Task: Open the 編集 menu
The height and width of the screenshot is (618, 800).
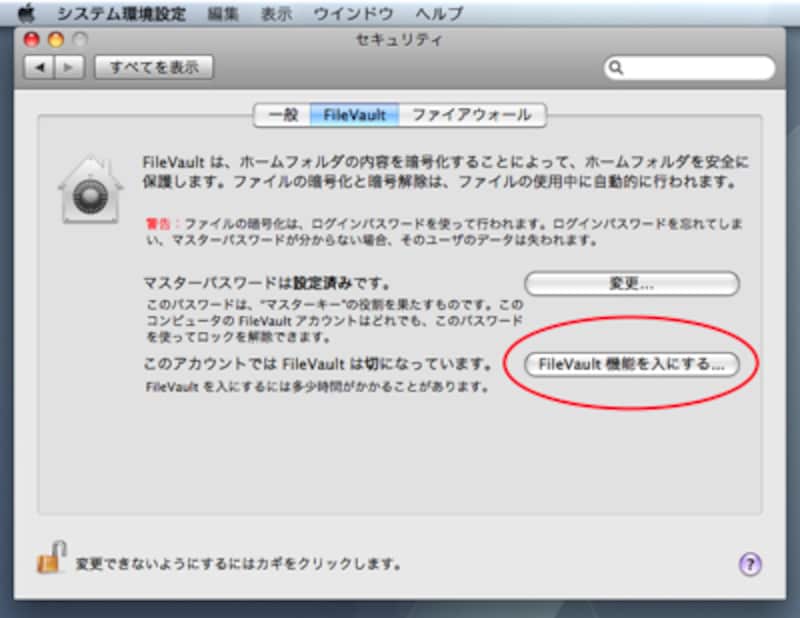Action: point(223,13)
